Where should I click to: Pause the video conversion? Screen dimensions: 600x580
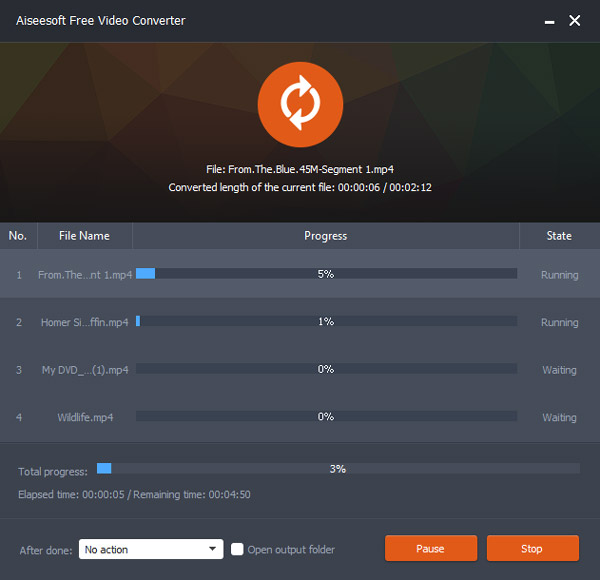430,549
